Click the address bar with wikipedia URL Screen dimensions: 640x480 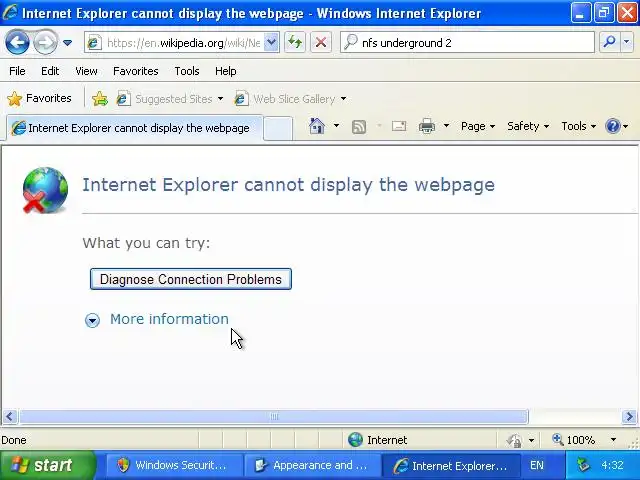click(x=182, y=42)
